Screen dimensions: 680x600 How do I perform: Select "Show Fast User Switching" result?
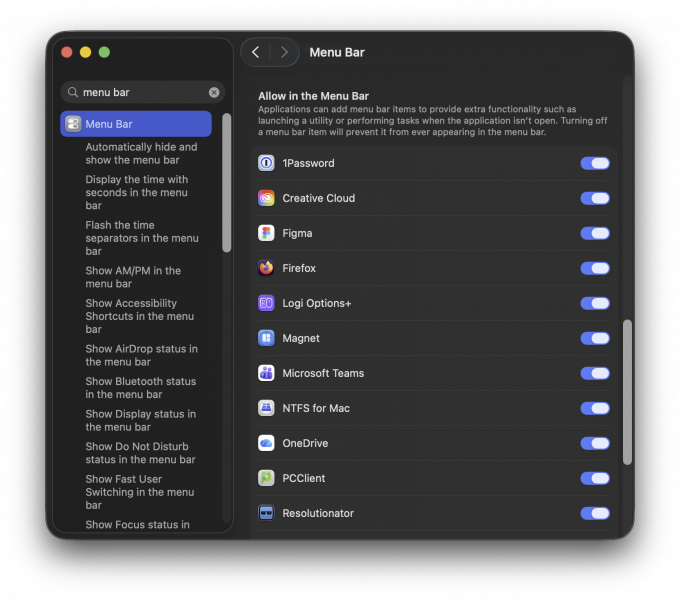tap(140, 492)
